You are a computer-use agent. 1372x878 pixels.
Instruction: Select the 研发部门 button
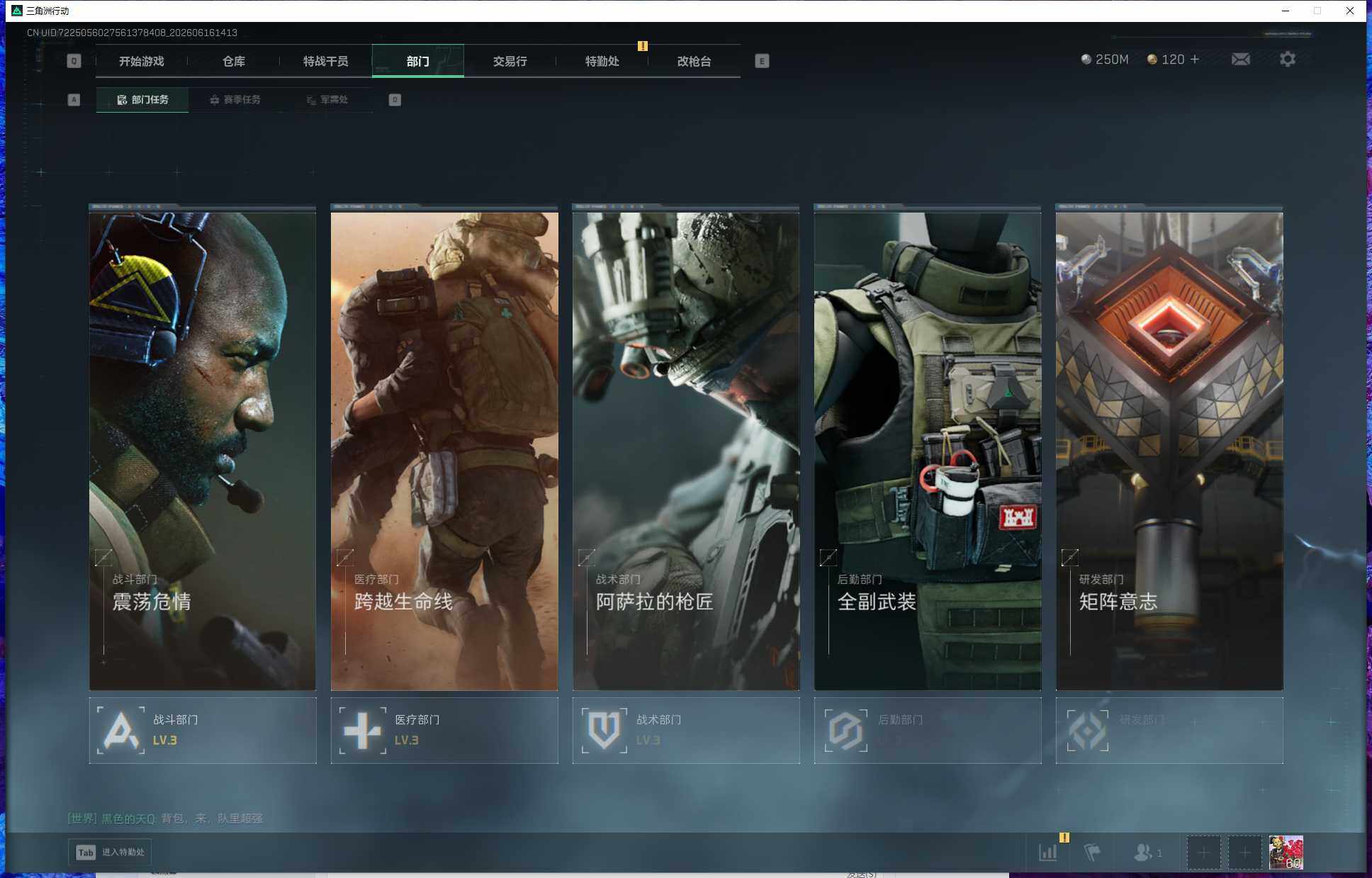[1169, 730]
